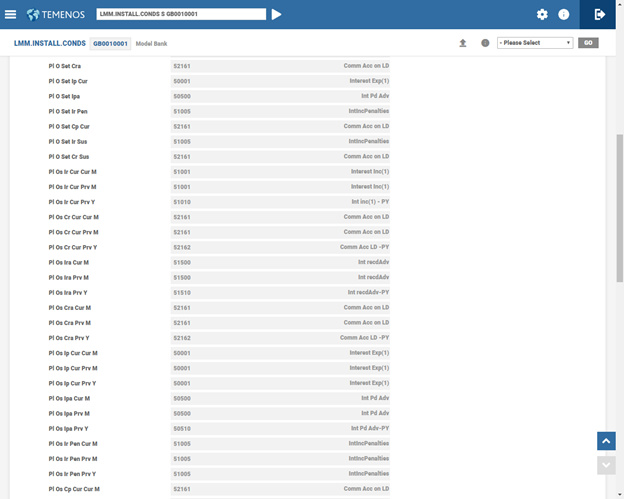Run the command with the play arrow

(277, 14)
